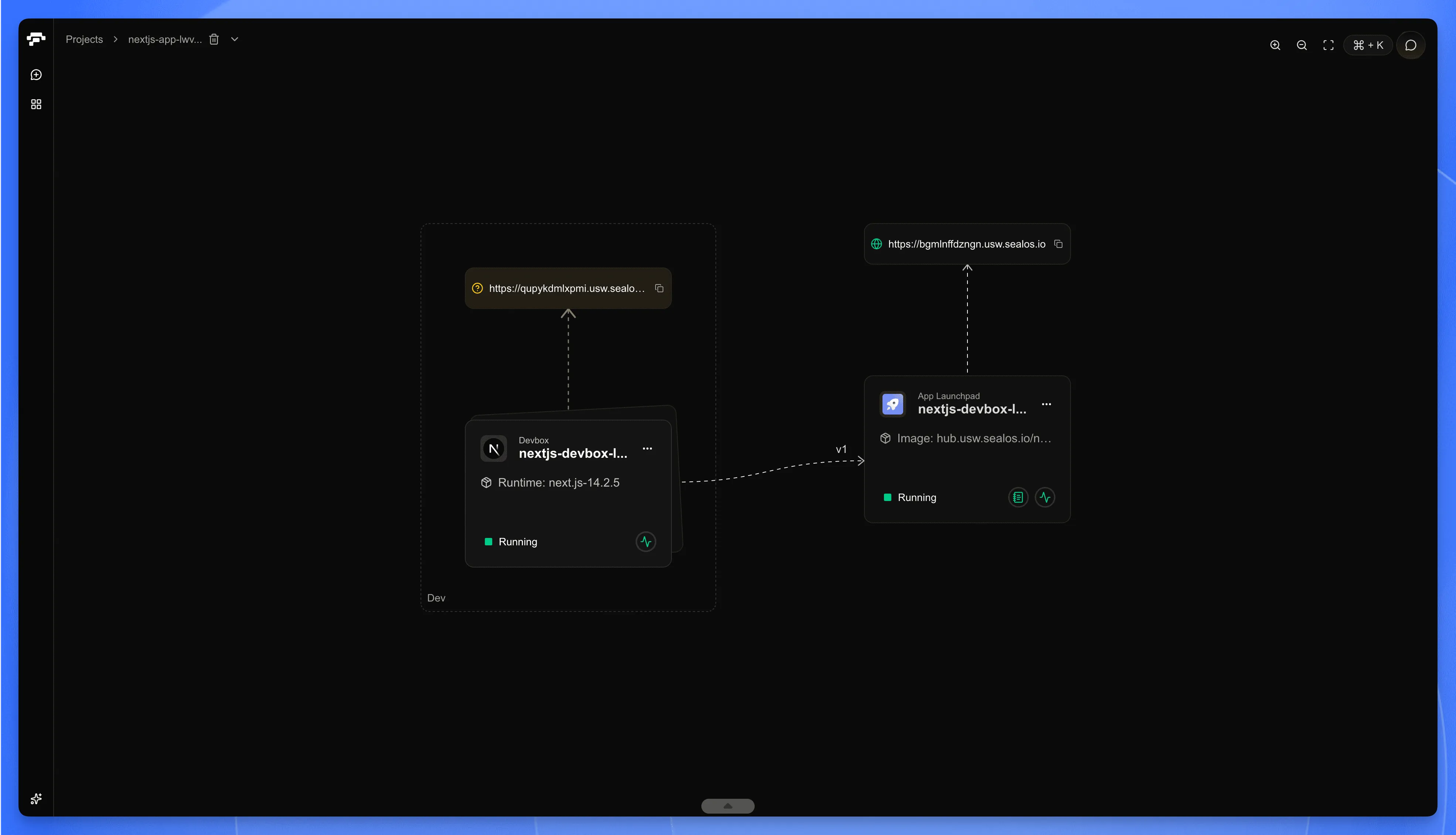The width and height of the screenshot is (1456, 835).
Task: Open the ⌘ + K command palette
Action: coord(1368,45)
